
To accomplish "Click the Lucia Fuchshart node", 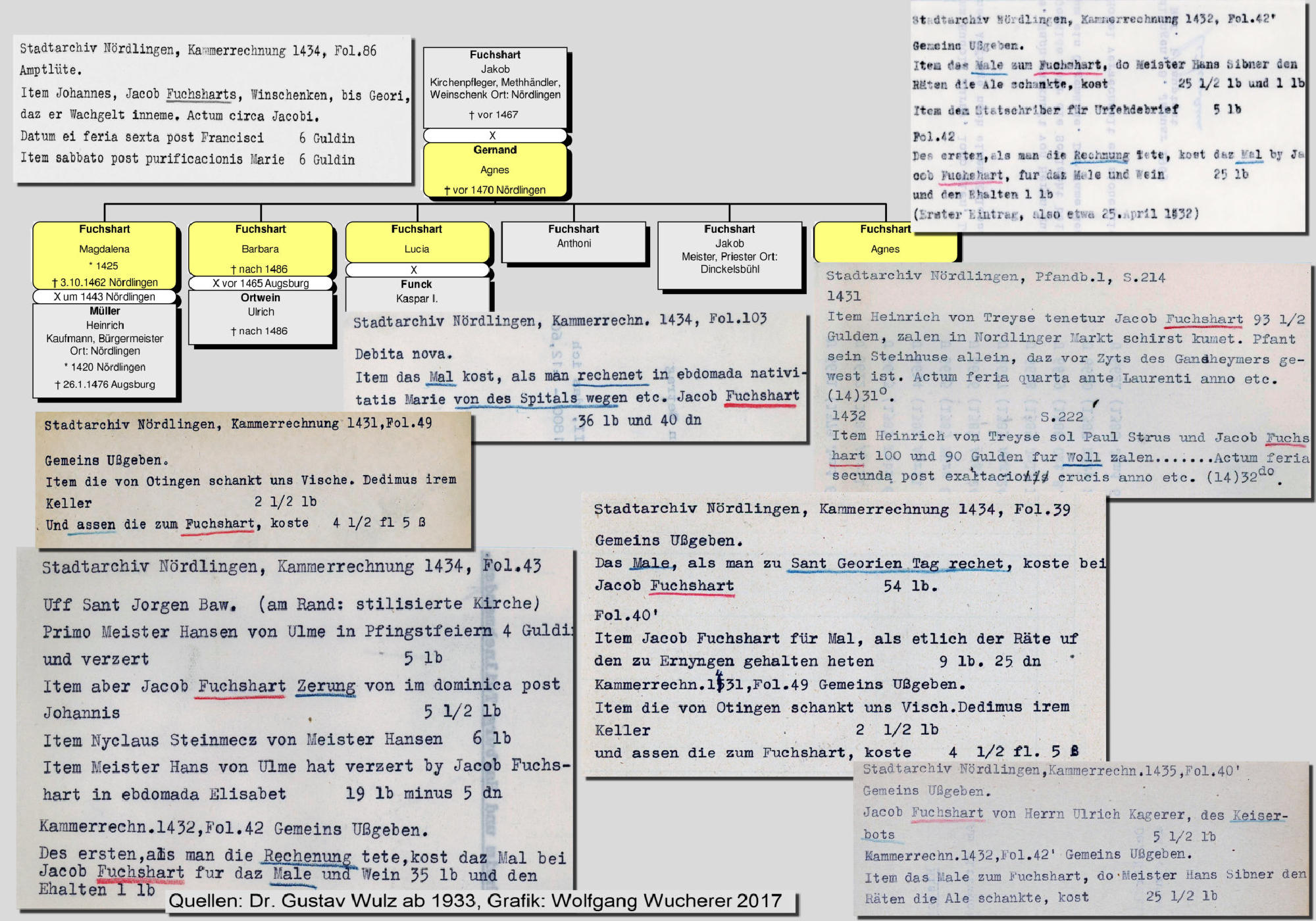I will (417, 241).
